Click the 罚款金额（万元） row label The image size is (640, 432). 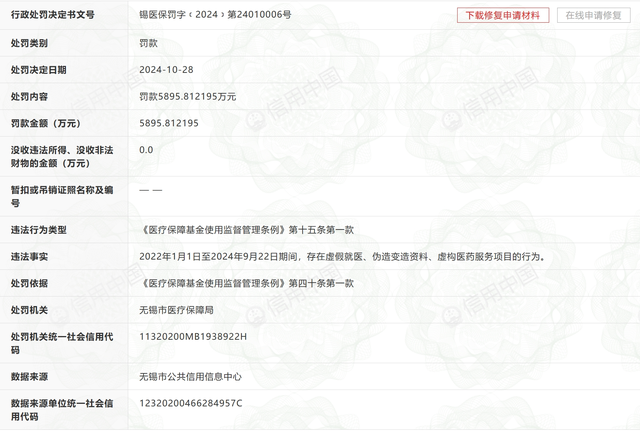[x=46, y=123]
